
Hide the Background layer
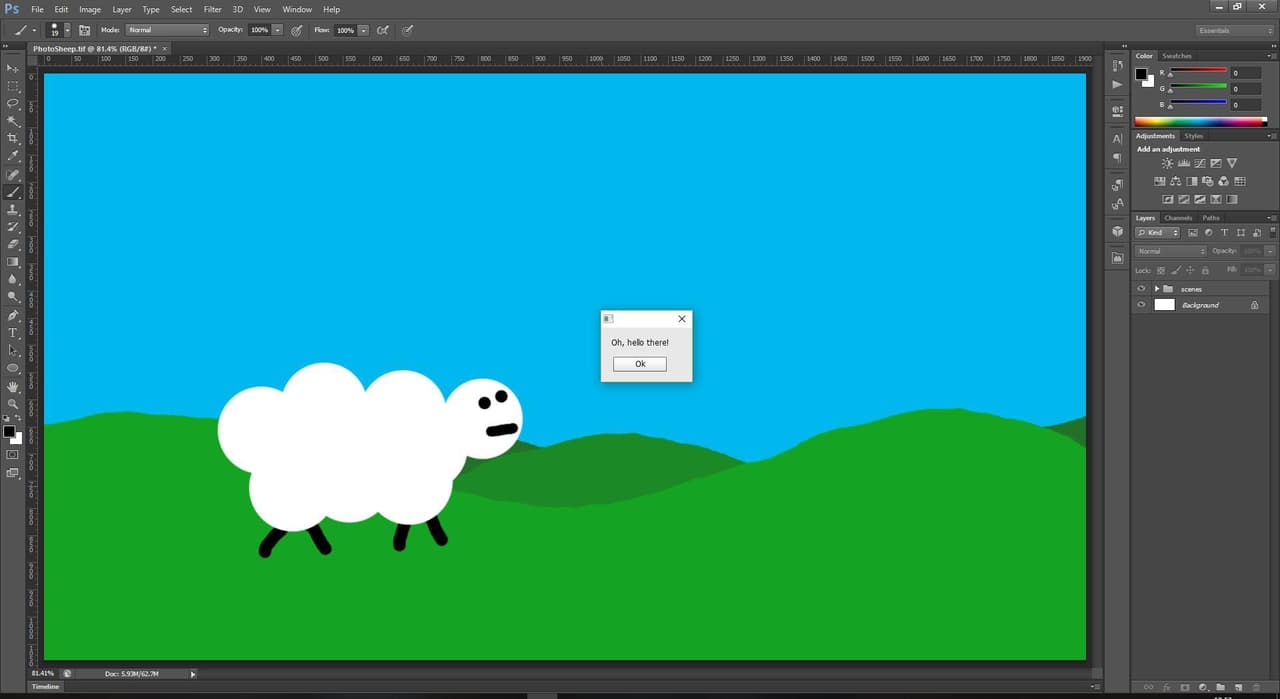1141,305
